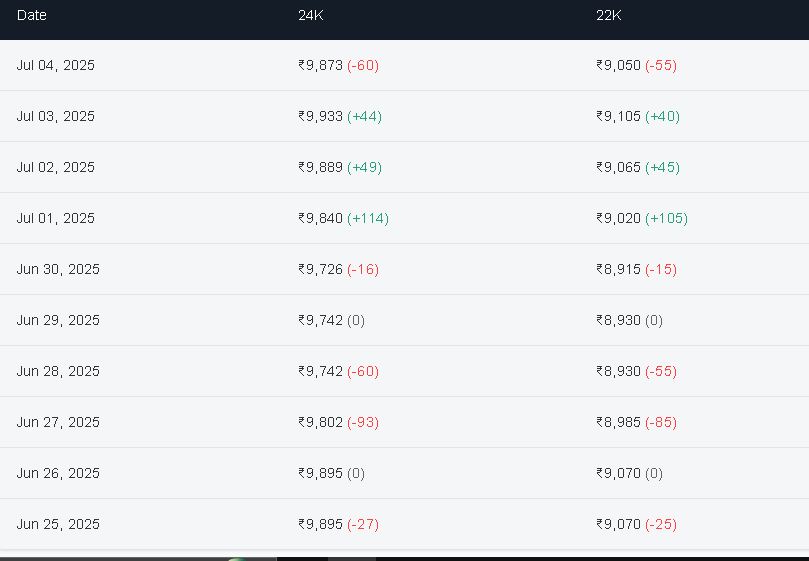Click the ₹9,840 (+114) 24K price

pyautogui.click(x=343, y=218)
